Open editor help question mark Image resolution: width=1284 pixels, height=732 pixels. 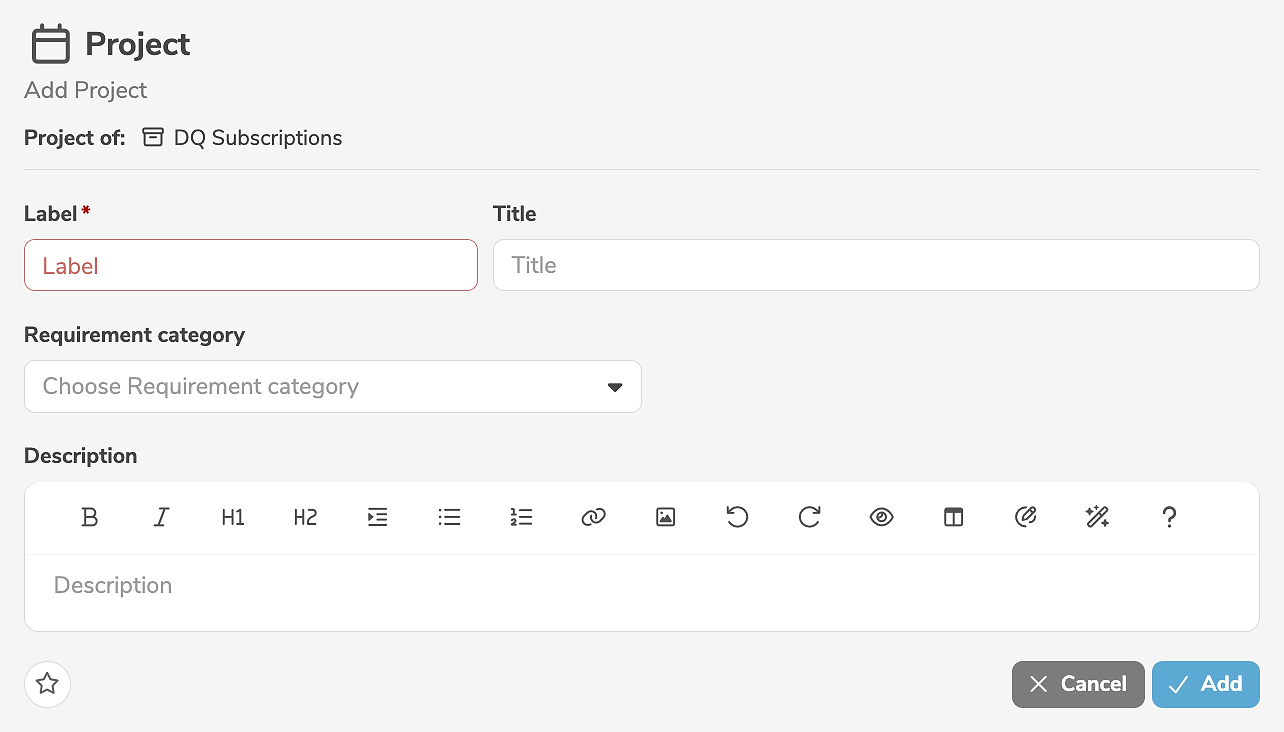[x=1169, y=517]
